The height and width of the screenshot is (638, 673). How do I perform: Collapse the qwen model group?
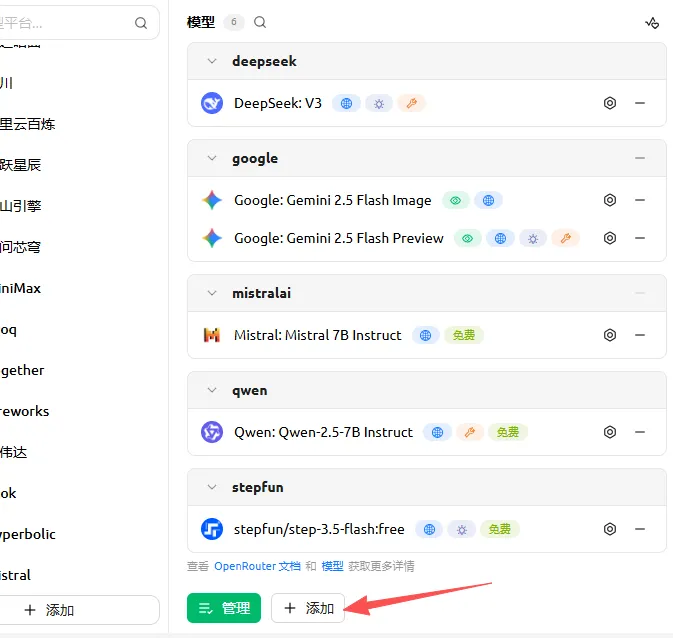212,390
